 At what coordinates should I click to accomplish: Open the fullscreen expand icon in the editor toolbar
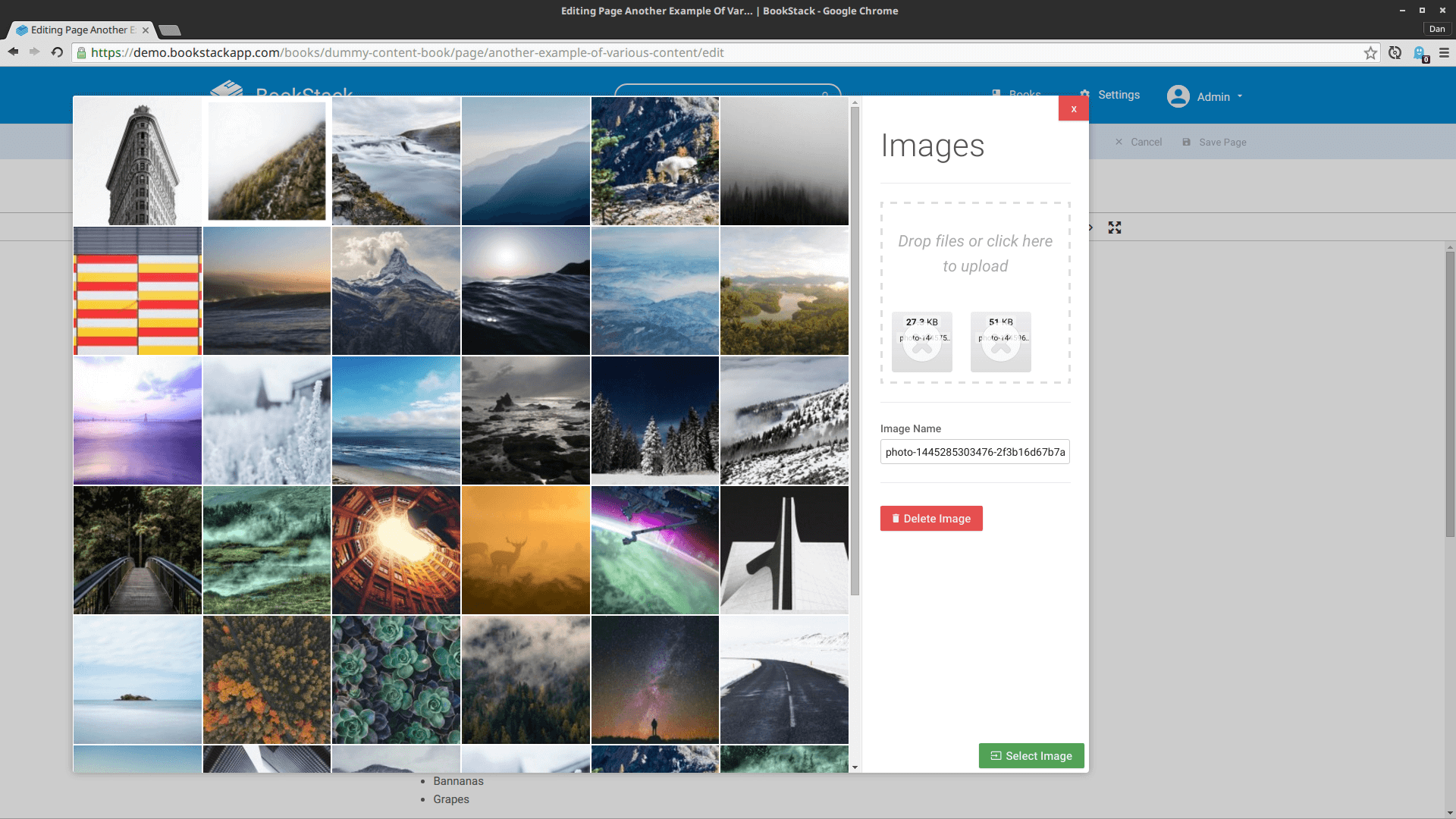[x=1115, y=227]
